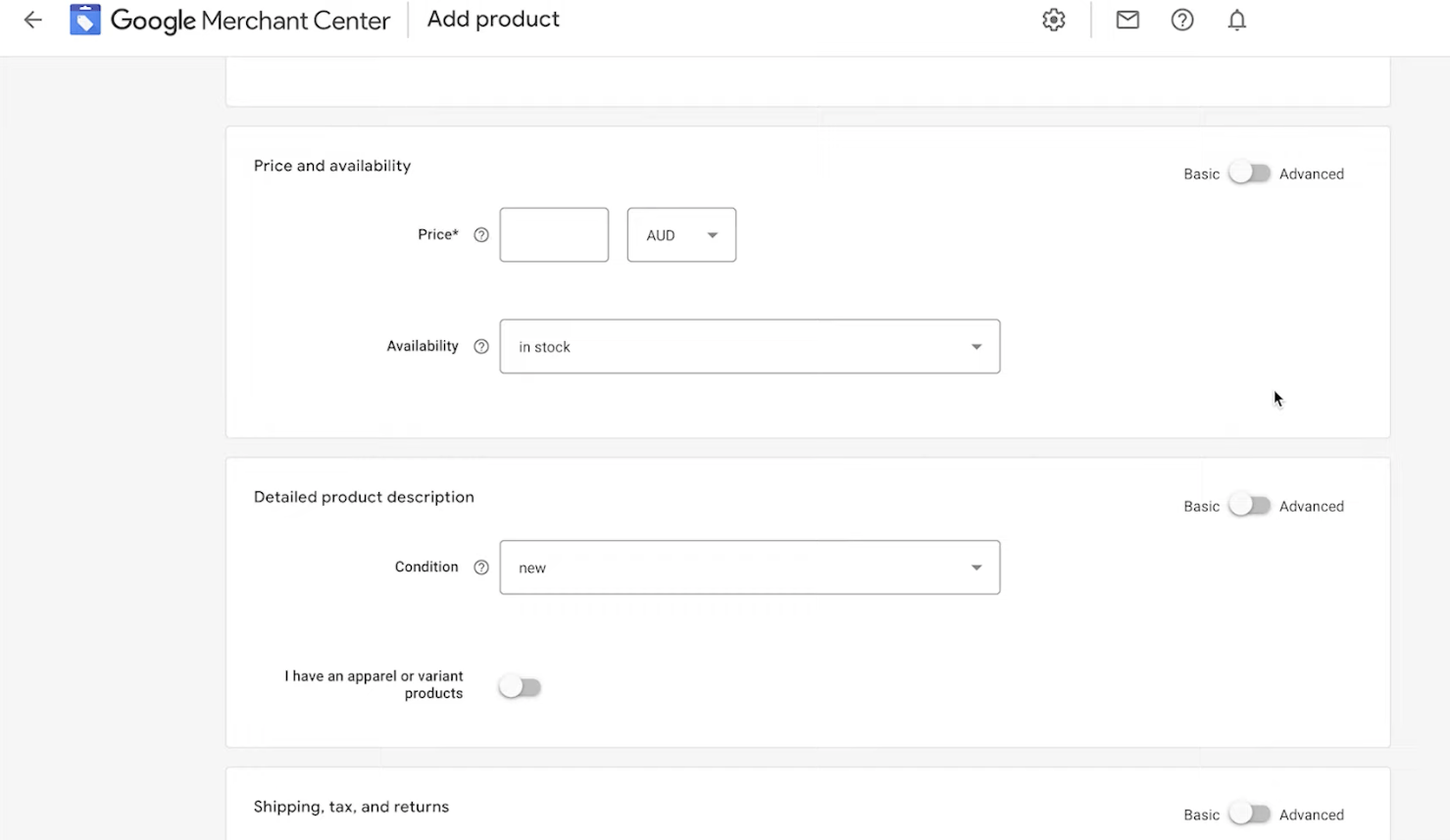This screenshot has height=840, width=1450.
Task: Expand the Availability dropdown showing in stock
Action: [750, 347]
